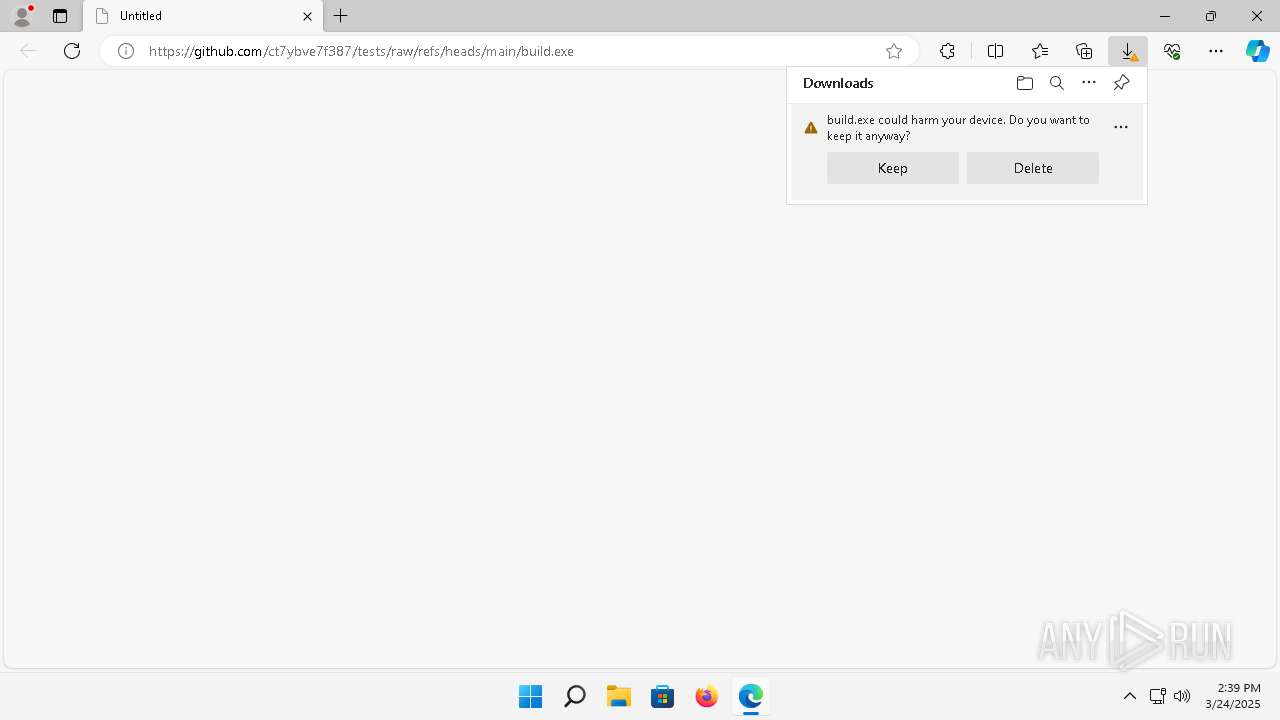1280x720 pixels.
Task: Select the Untitled browser tab
Action: click(203, 16)
